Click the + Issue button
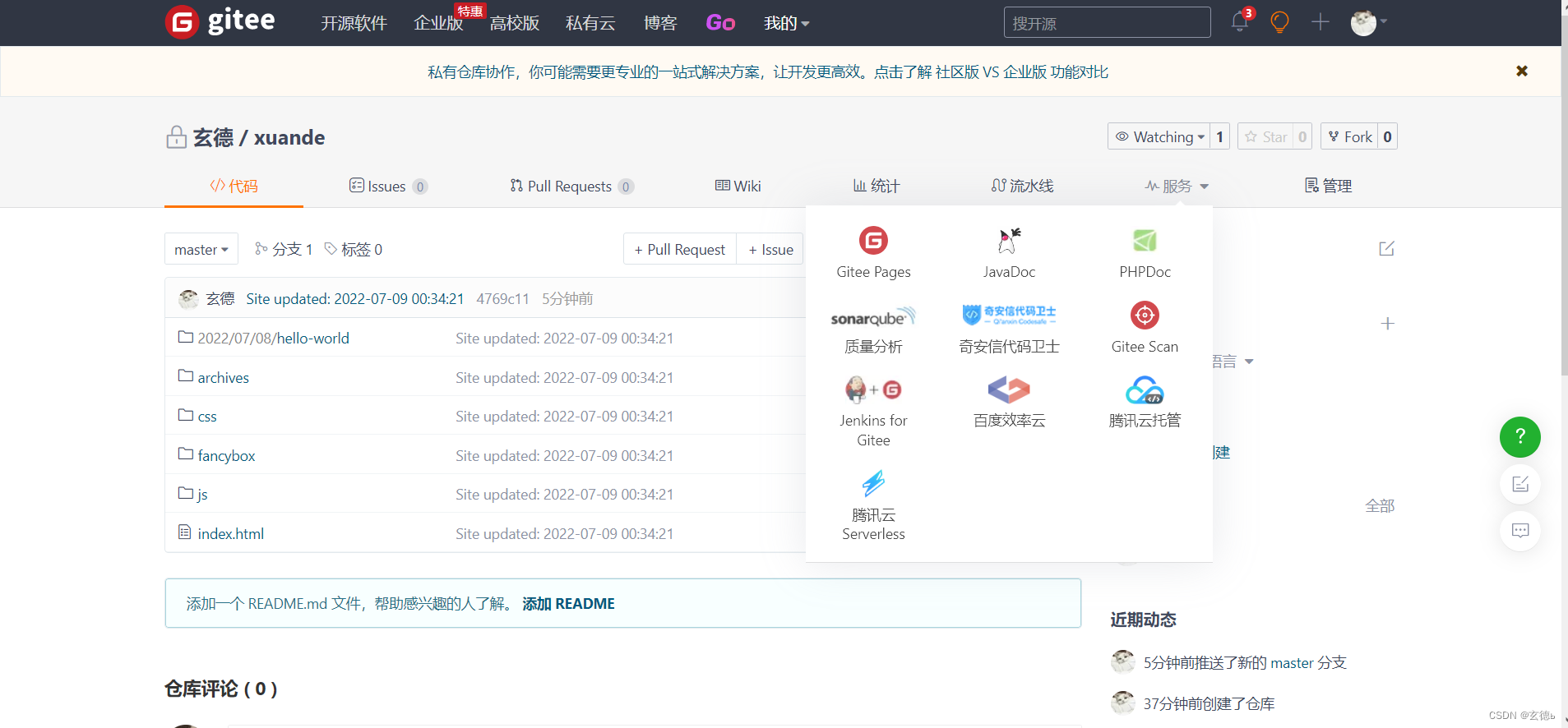 click(770, 249)
